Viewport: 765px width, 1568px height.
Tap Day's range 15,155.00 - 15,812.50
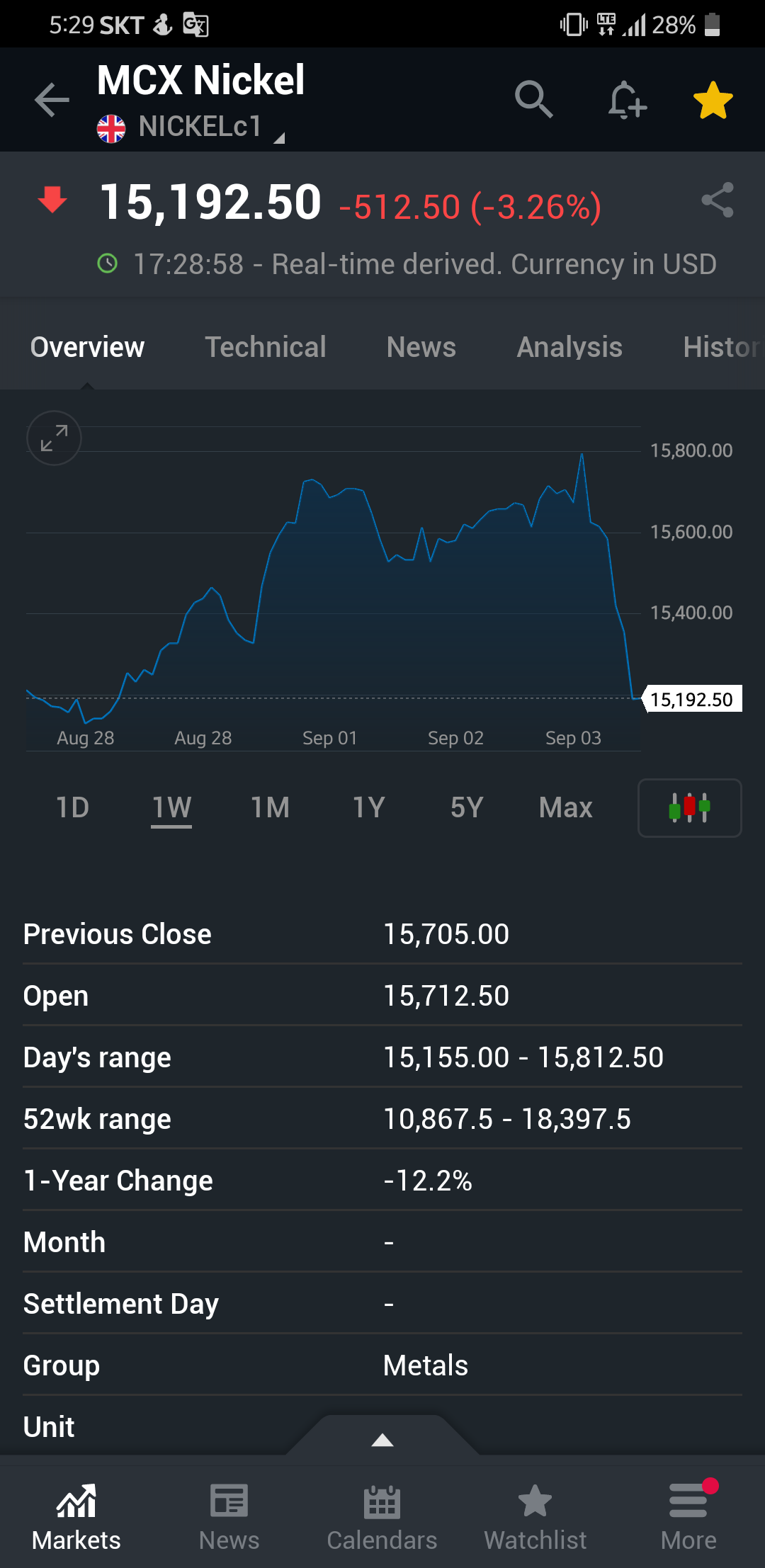click(x=523, y=1057)
